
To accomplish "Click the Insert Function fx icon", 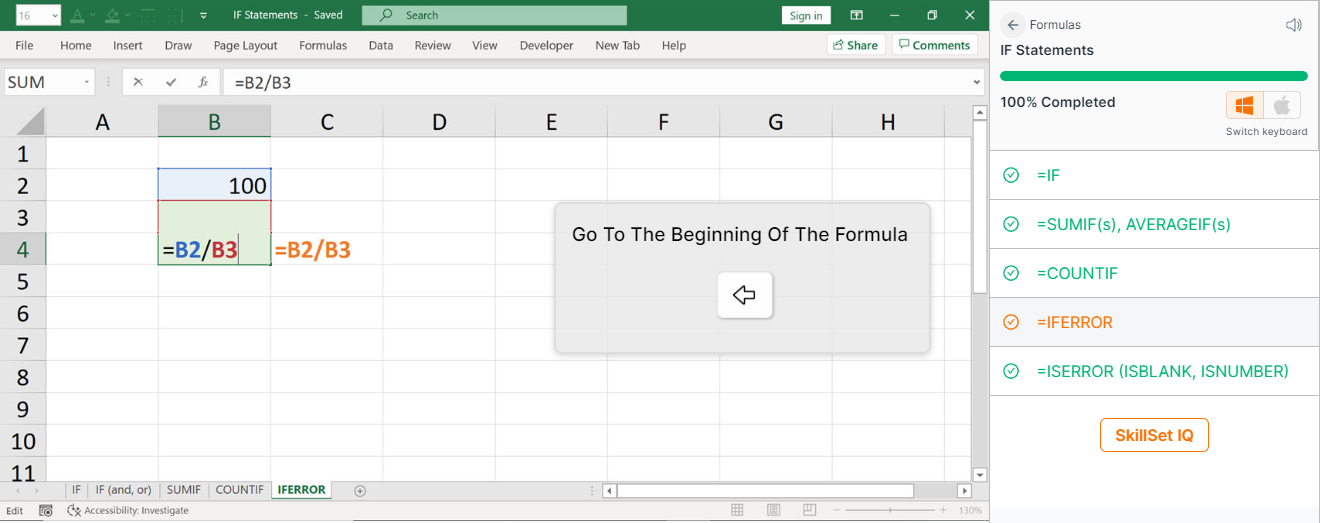I will coord(203,82).
